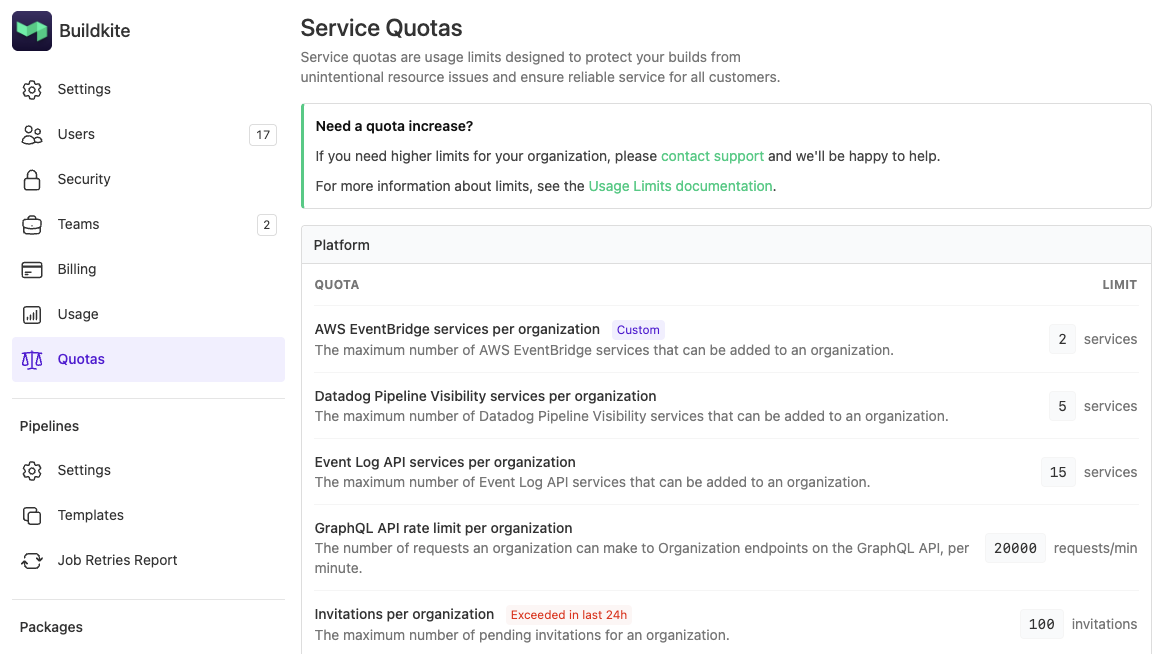Open the contact support link
The image size is (1162, 654).
point(712,156)
